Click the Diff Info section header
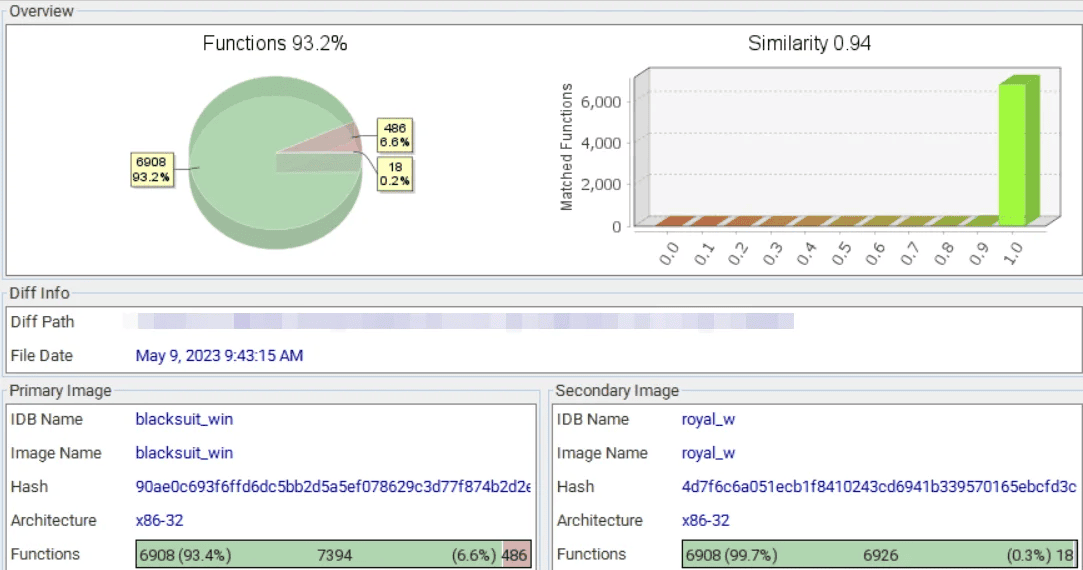This screenshot has width=1083, height=570. (x=39, y=293)
